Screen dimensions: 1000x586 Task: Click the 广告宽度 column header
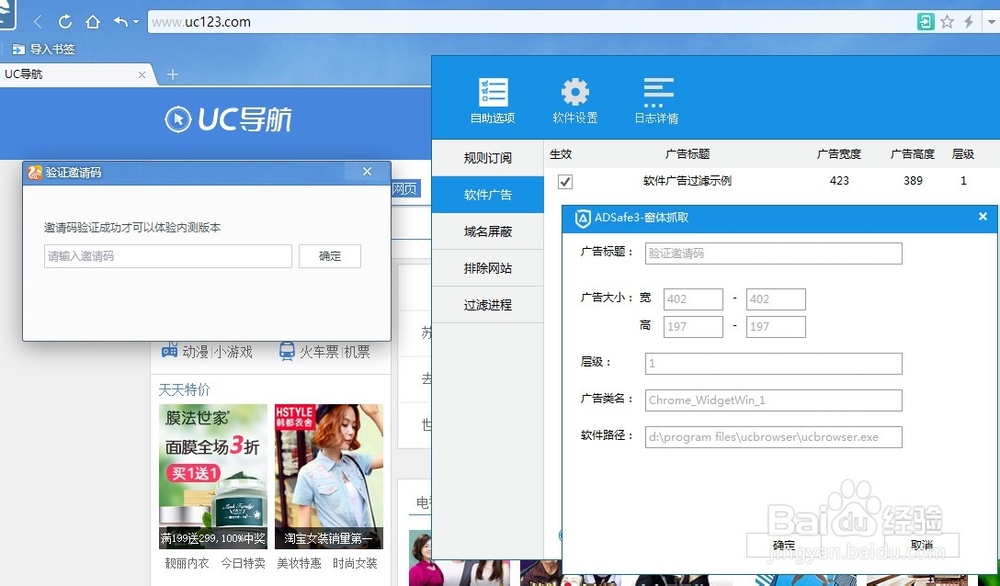point(839,154)
